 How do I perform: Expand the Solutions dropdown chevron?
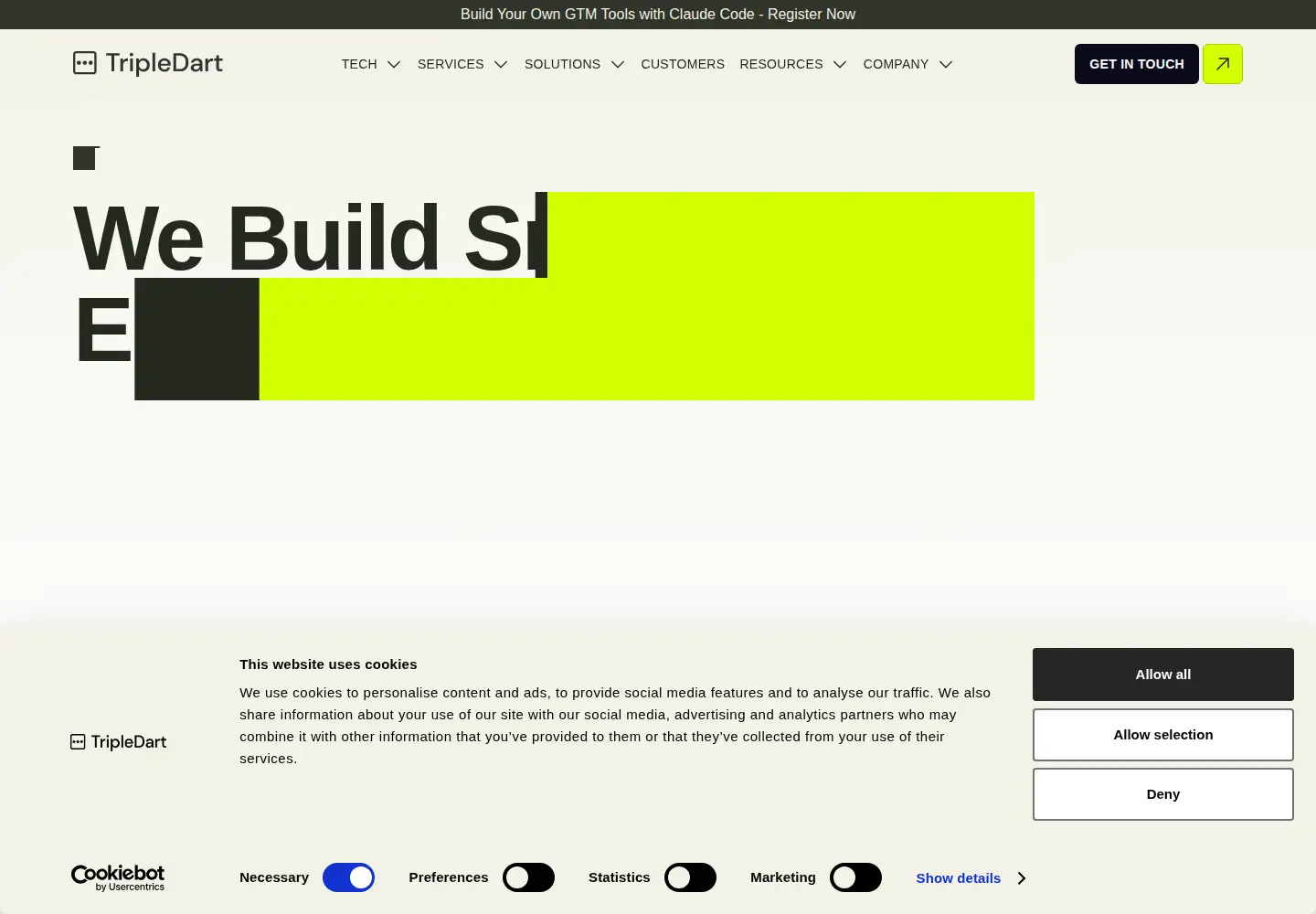coord(618,64)
